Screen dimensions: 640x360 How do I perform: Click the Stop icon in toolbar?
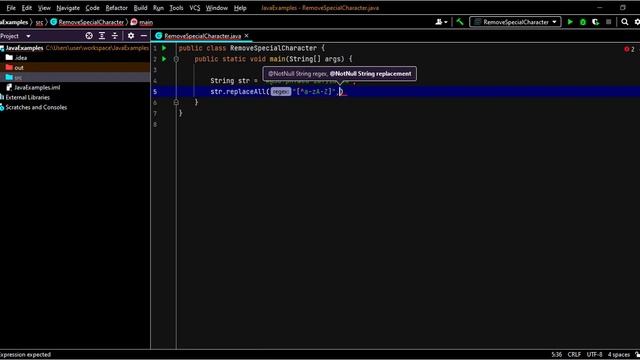(609, 22)
